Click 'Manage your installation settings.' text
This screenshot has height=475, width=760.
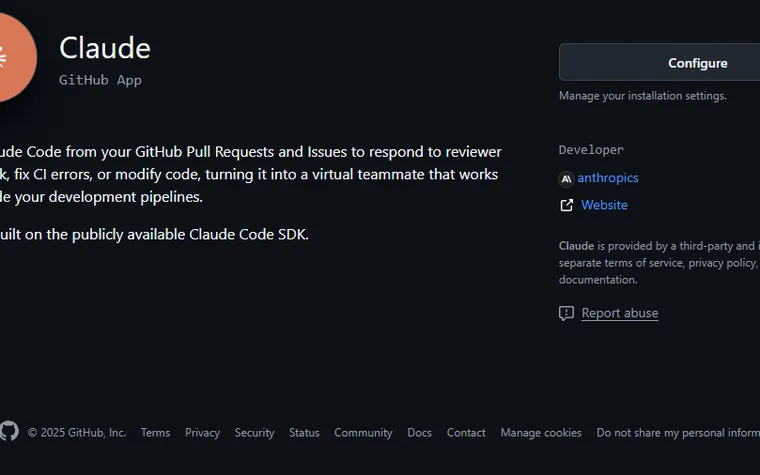pos(643,95)
